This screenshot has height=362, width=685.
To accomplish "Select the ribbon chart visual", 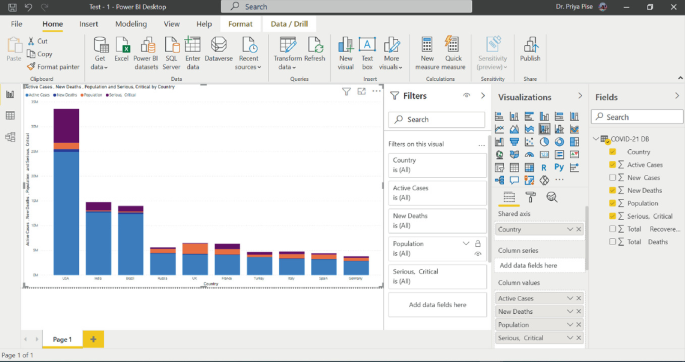I will point(574,129).
